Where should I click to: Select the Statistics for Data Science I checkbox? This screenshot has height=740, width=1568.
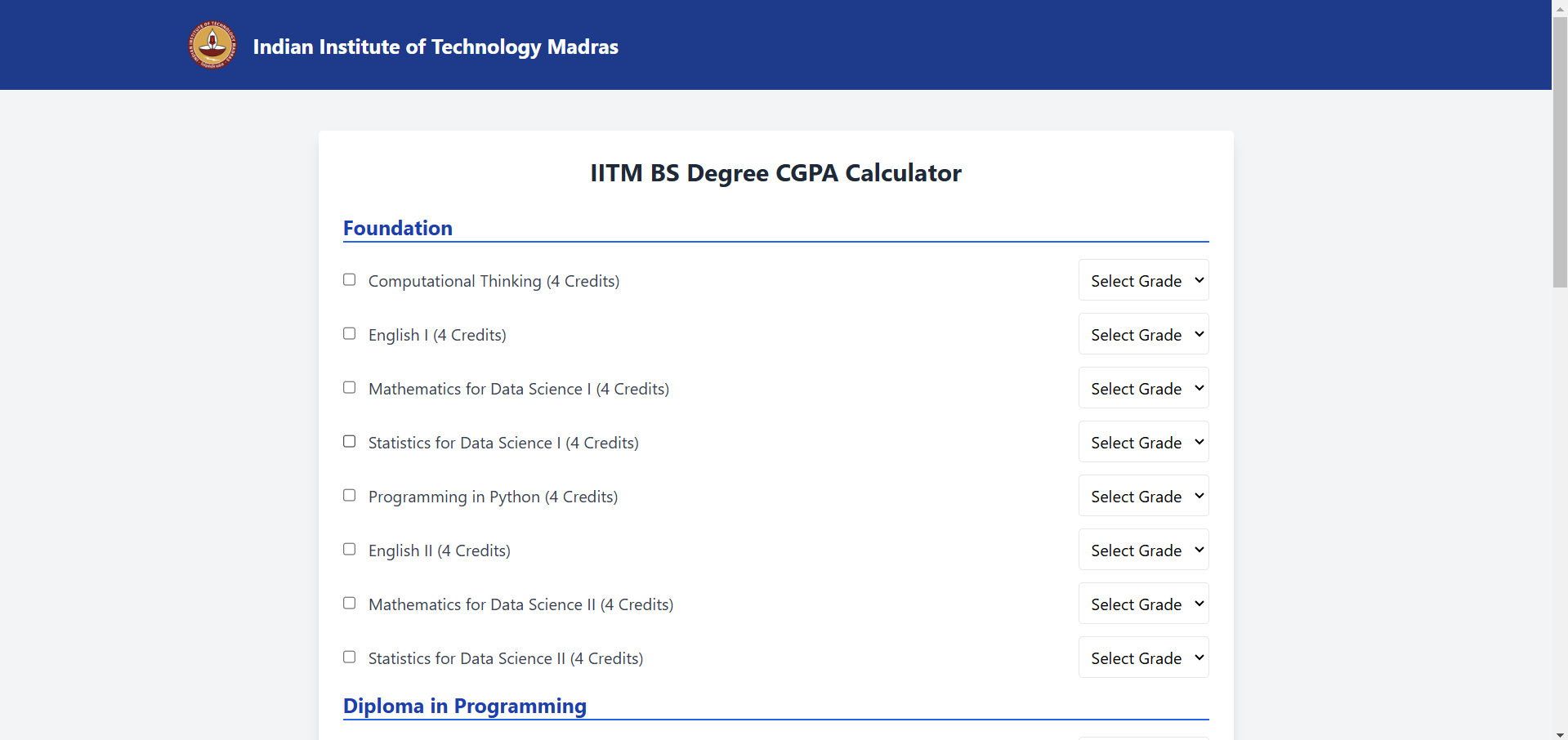coord(350,442)
